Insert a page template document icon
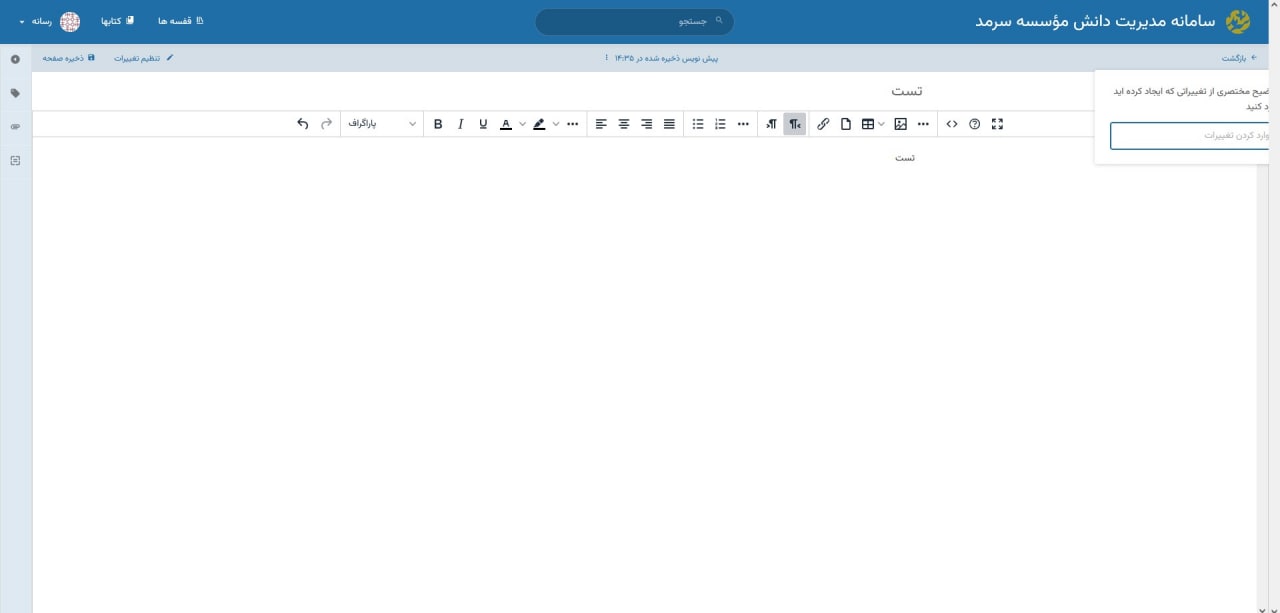This screenshot has width=1280, height=613. (846, 124)
